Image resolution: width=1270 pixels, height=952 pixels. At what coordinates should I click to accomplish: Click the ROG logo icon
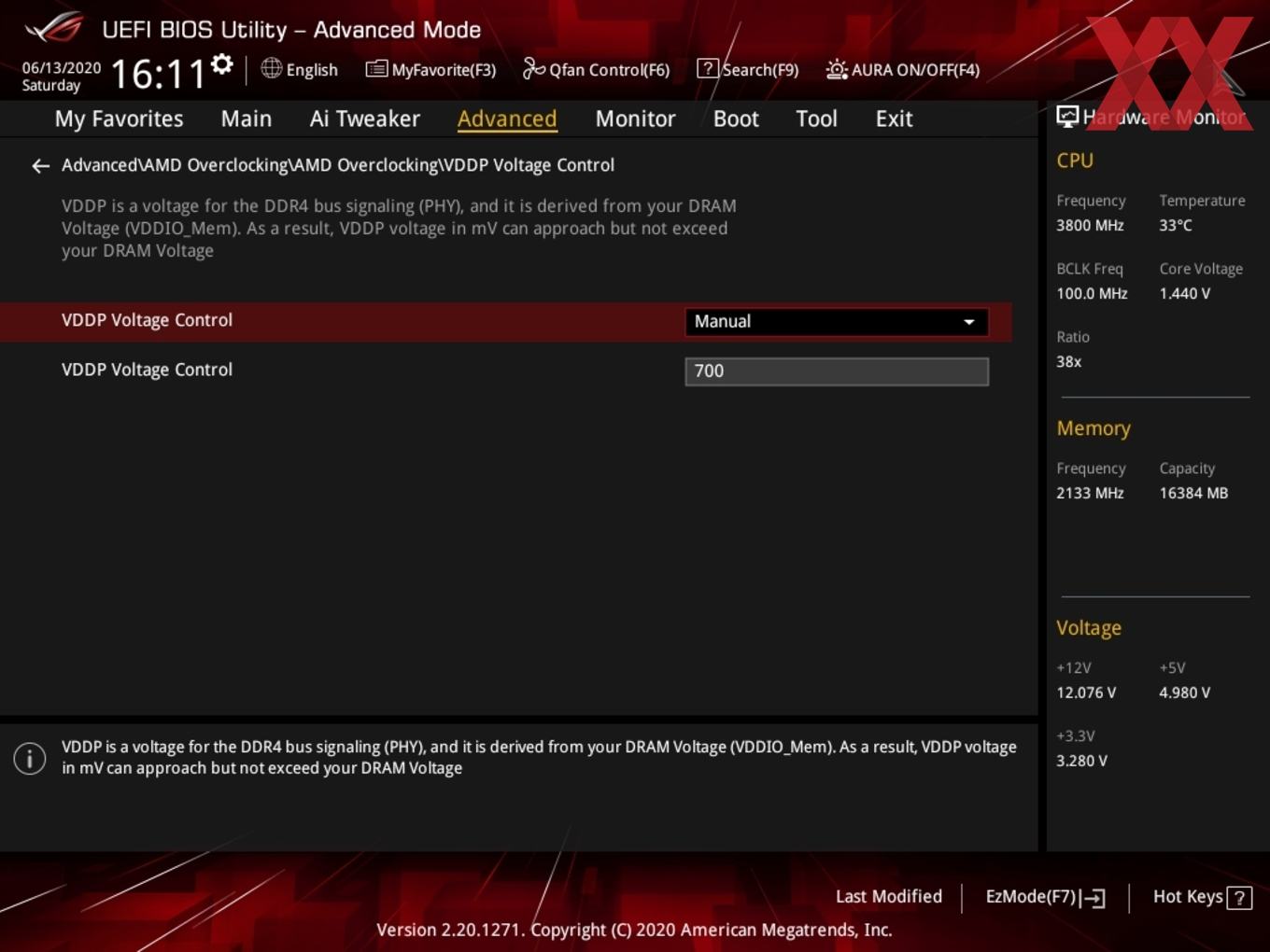point(54,28)
